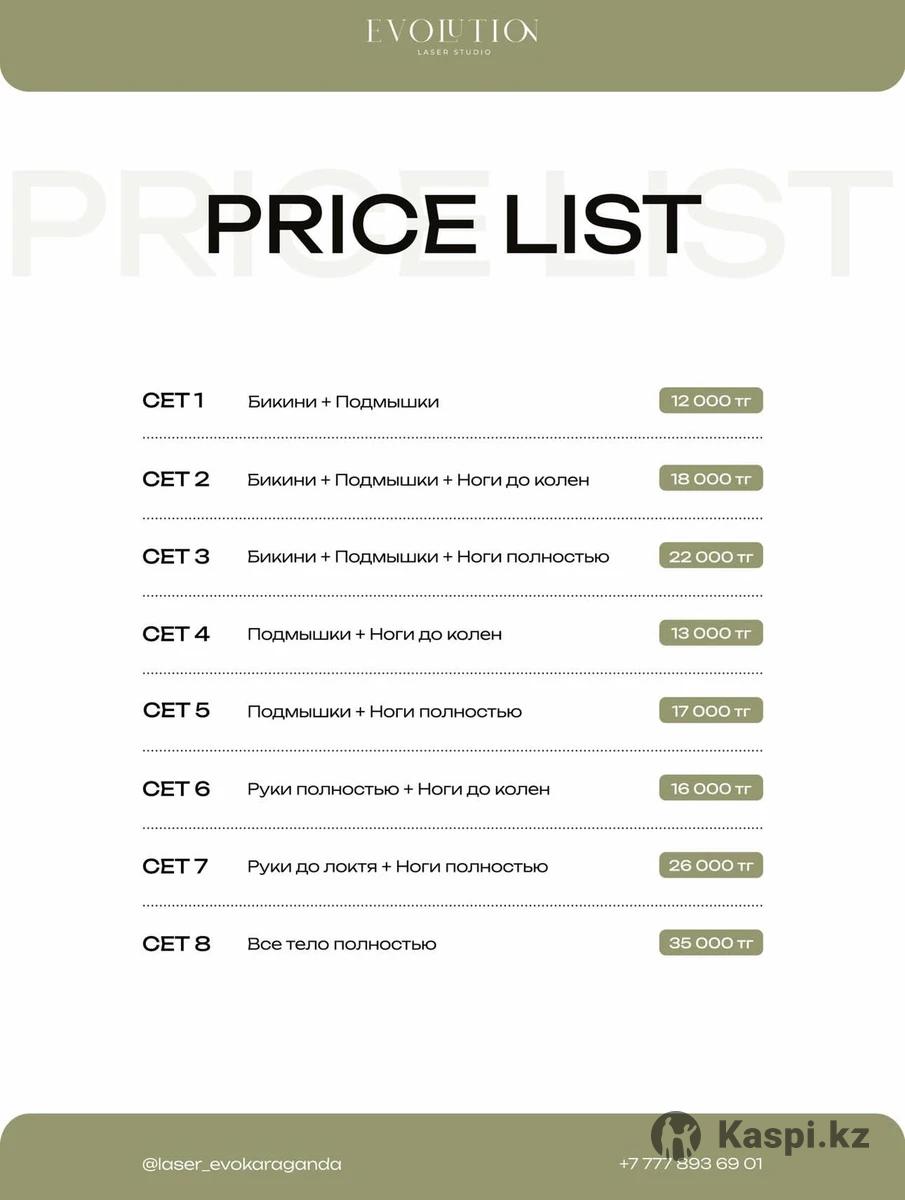Screen dimensions: 905x1200
Task: Open the @laser_evokaraganda Instagram handle
Action: [x=242, y=1164]
